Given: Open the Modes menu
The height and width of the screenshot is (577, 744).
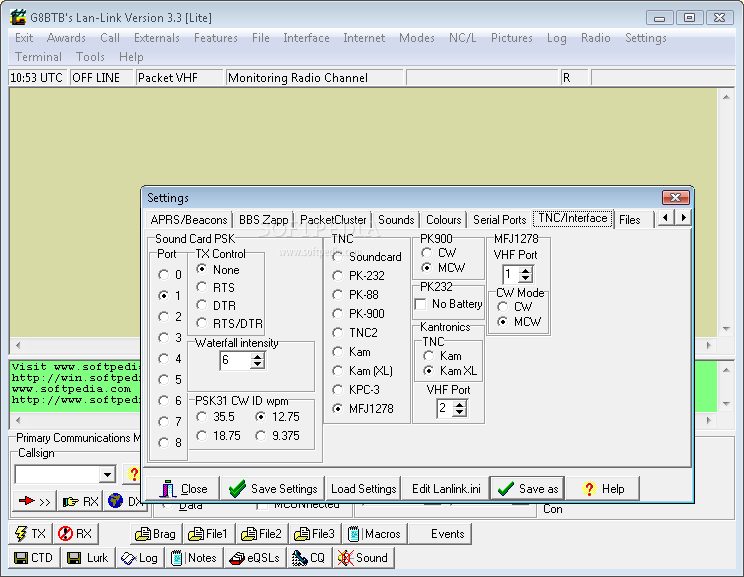Looking at the screenshot, I should [417, 38].
